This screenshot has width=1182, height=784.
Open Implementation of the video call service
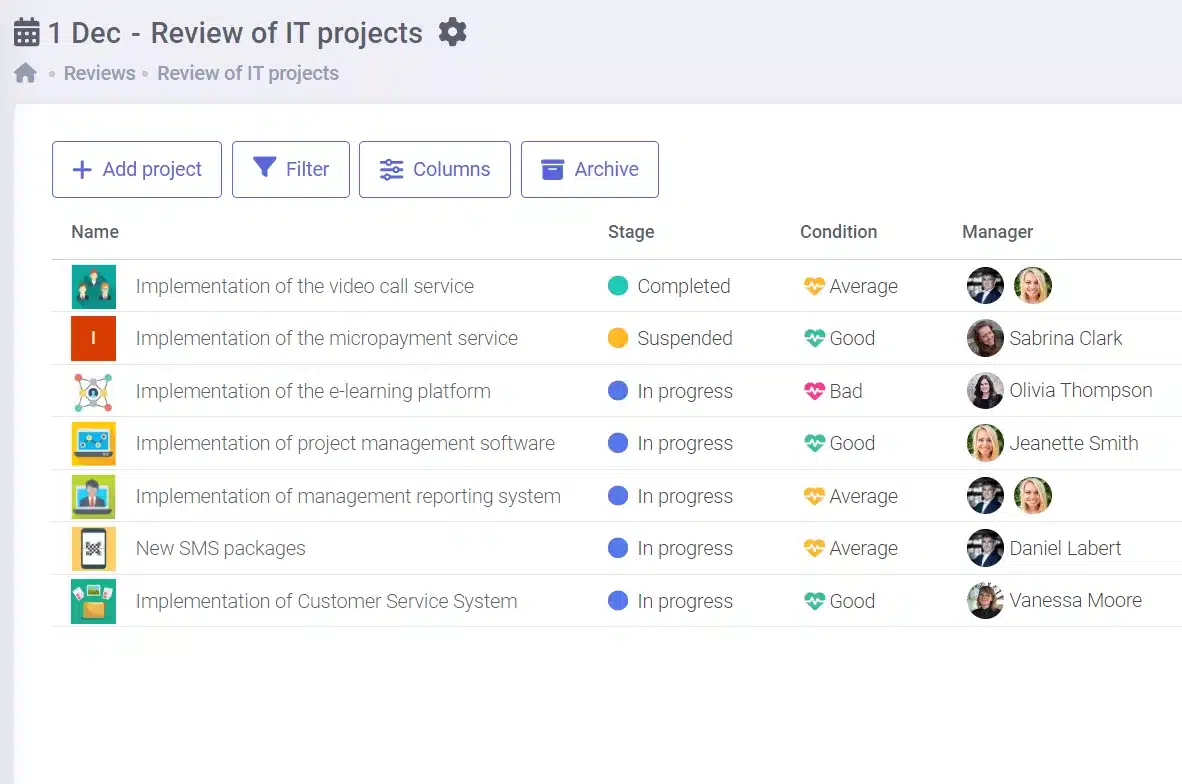(x=305, y=286)
